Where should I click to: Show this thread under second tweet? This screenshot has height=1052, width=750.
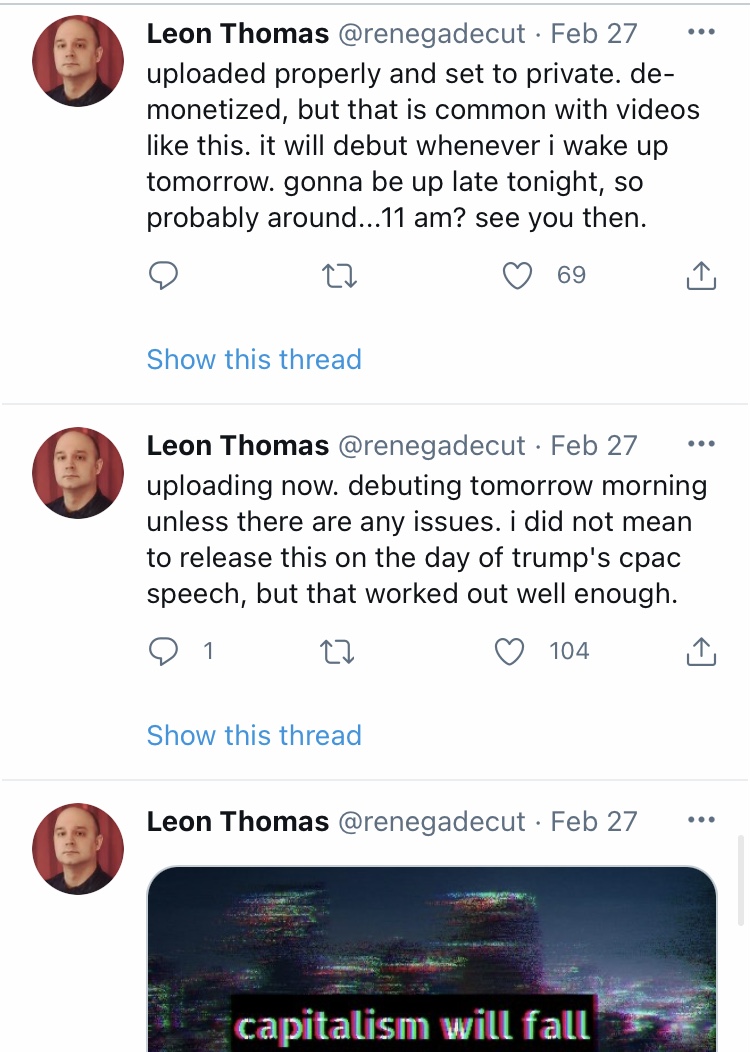pyautogui.click(x=254, y=735)
